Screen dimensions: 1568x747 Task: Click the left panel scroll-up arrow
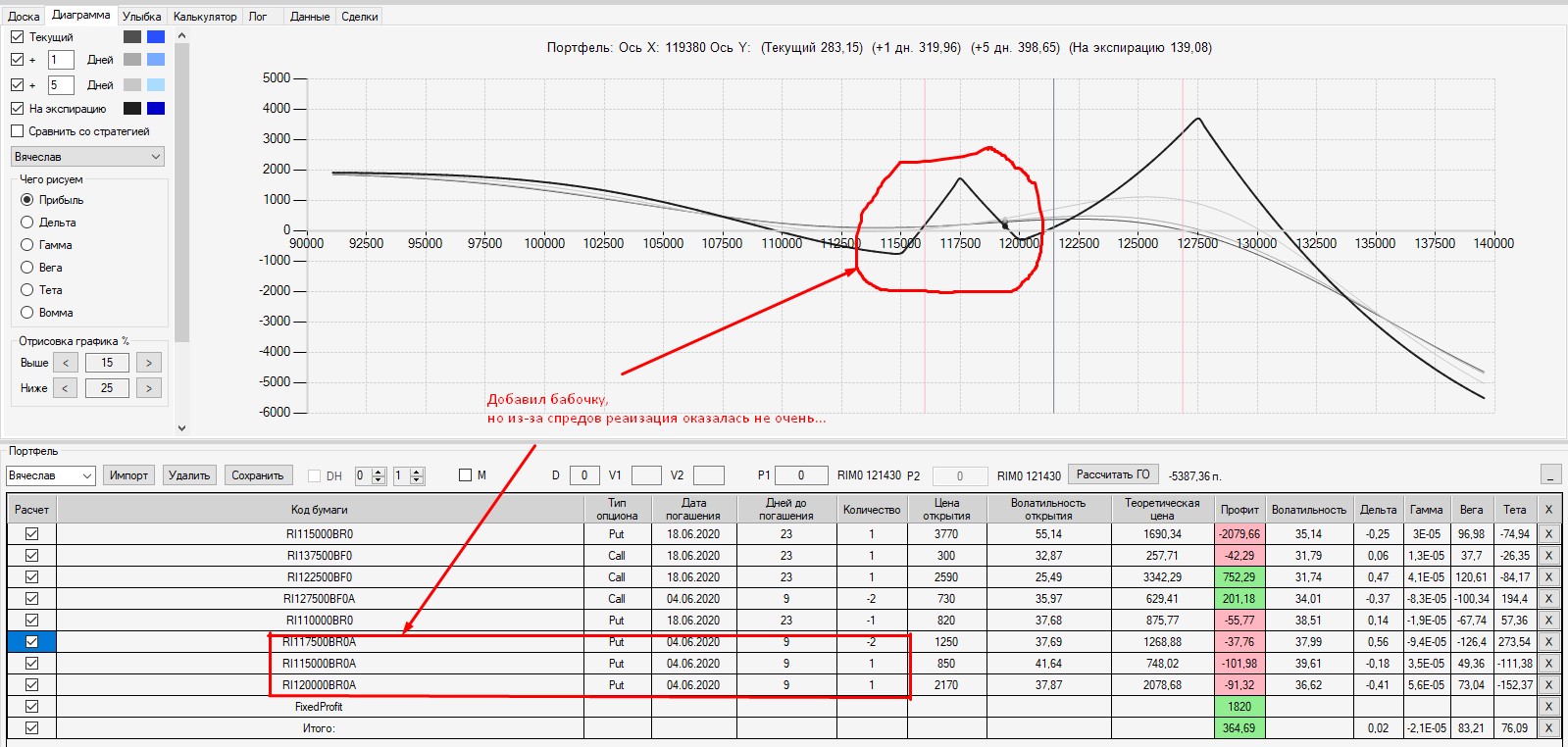pos(181,36)
